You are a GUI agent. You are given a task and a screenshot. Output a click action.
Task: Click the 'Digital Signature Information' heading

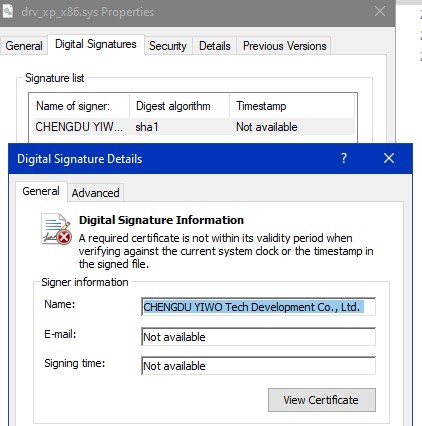click(x=161, y=220)
